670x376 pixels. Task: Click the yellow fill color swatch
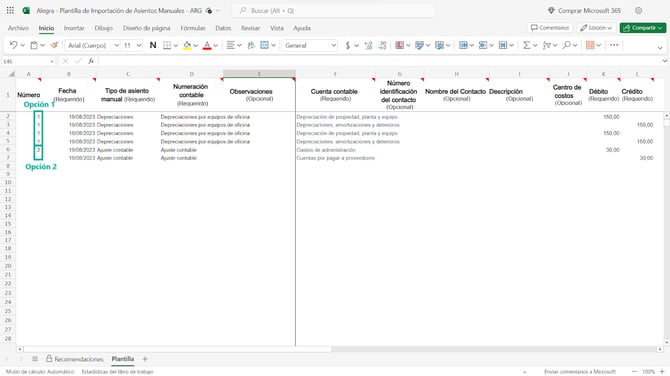[187, 45]
